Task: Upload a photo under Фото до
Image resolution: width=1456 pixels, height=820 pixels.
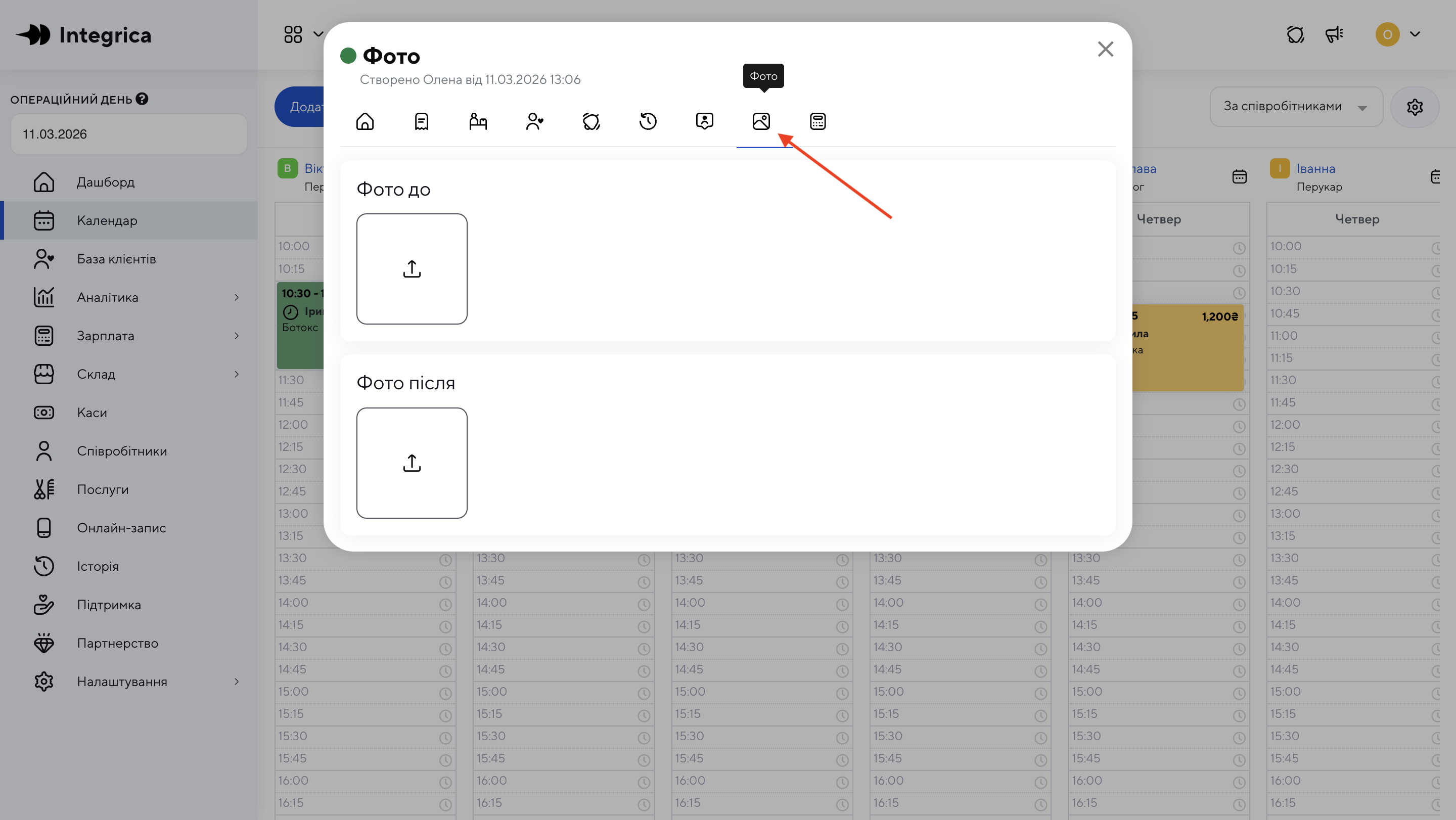Action: [x=412, y=269]
